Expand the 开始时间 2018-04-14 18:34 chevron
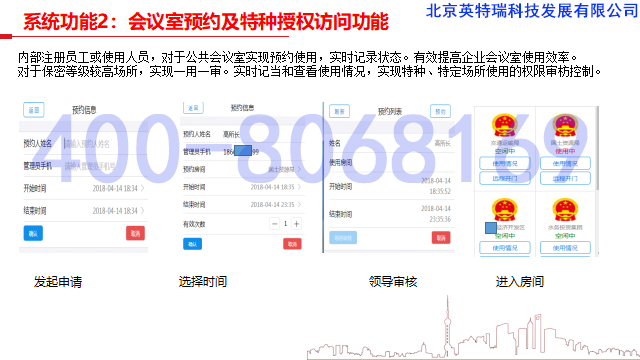Screen dimensions: 640x360 pos(142,188)
